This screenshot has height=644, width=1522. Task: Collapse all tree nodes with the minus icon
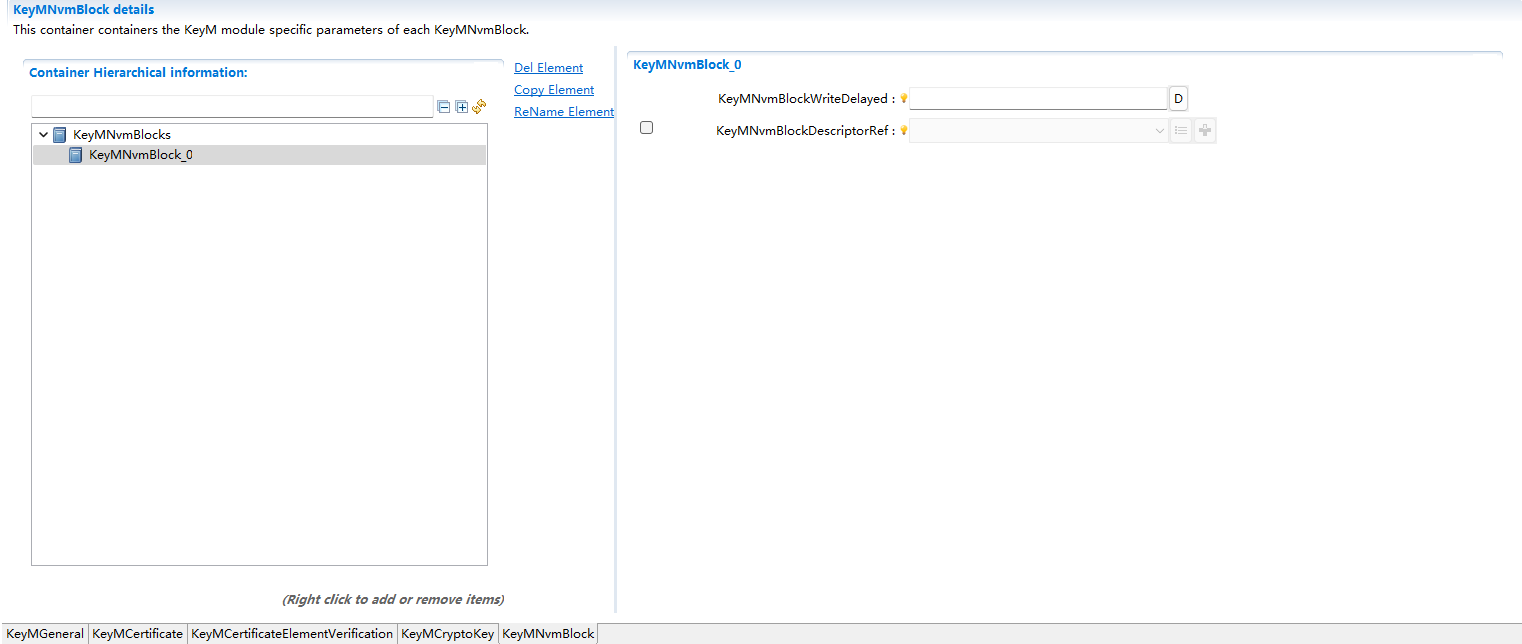click(444, 107)
